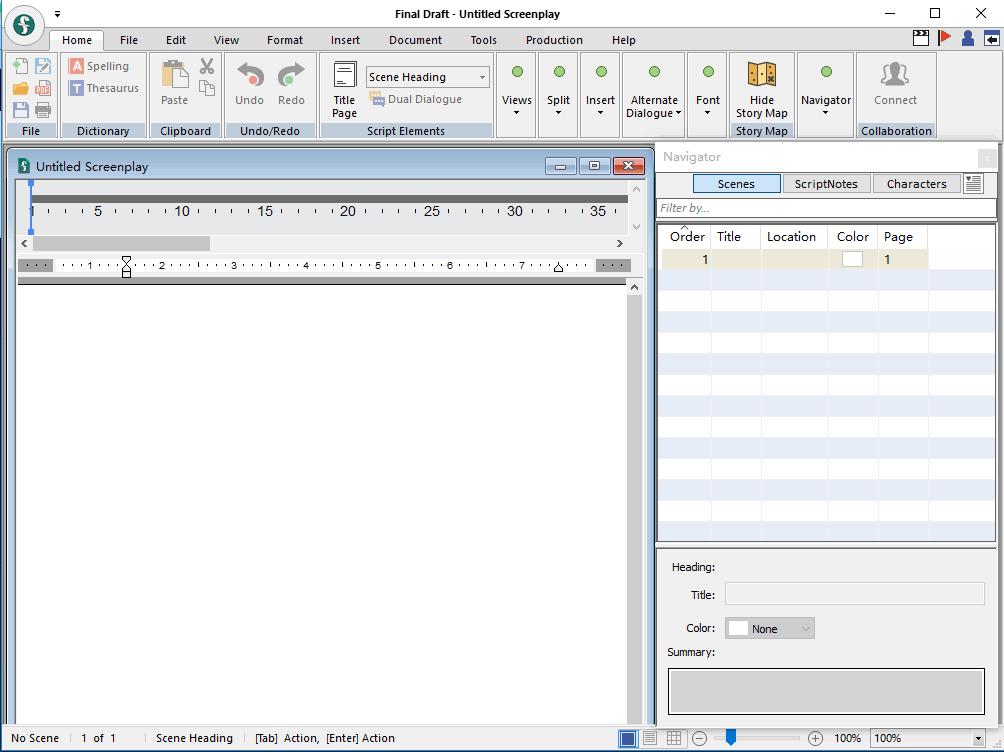Export the script using the PDF icon
This screenshot has width=1004, height=752.
(43, 88)
